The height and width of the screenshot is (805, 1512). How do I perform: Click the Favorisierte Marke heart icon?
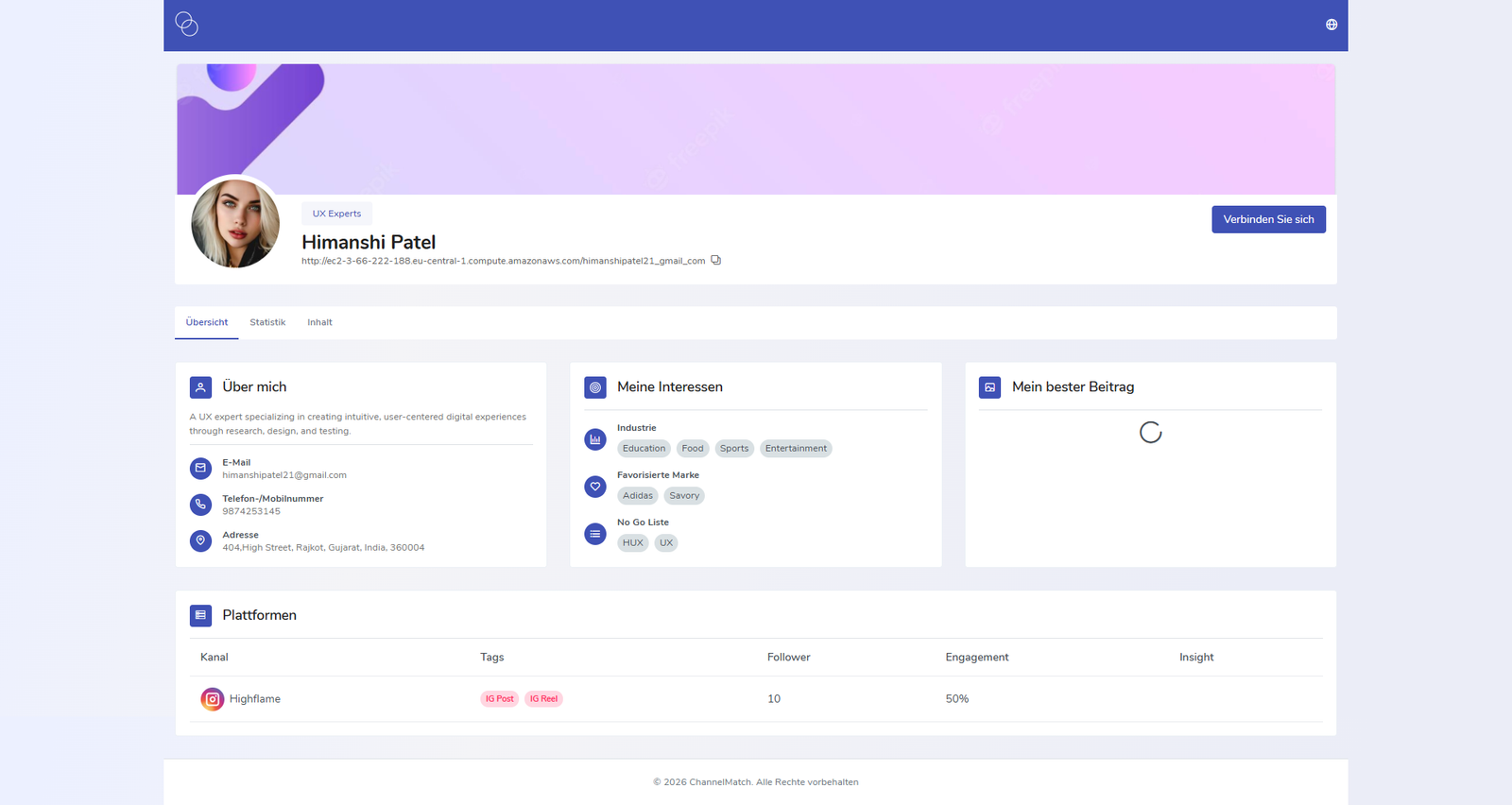pos(595,487)
